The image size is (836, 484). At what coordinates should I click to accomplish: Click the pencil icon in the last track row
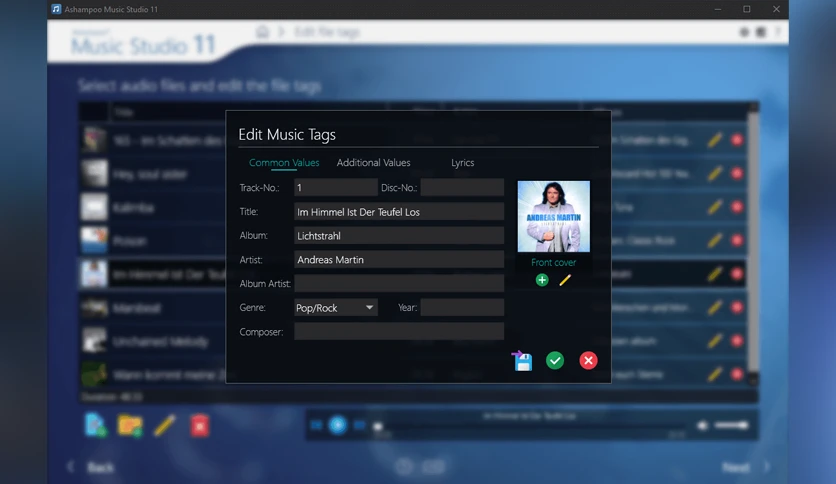click(714, 375)
